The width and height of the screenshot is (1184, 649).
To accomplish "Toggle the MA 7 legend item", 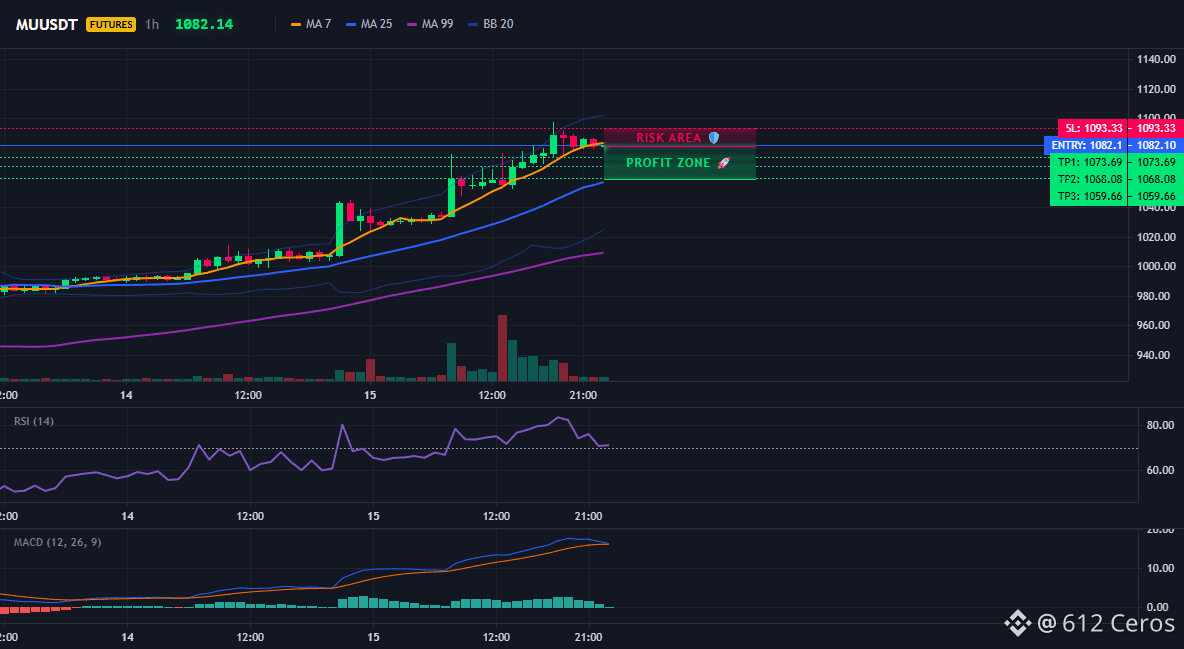I will [x=311, y=24].
